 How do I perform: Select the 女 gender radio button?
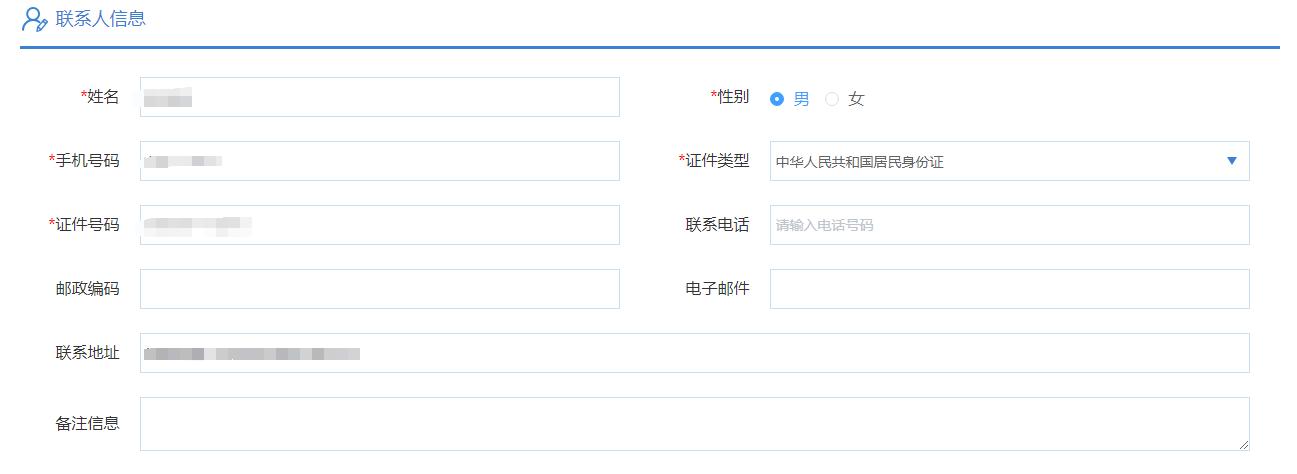pos(832,99)
